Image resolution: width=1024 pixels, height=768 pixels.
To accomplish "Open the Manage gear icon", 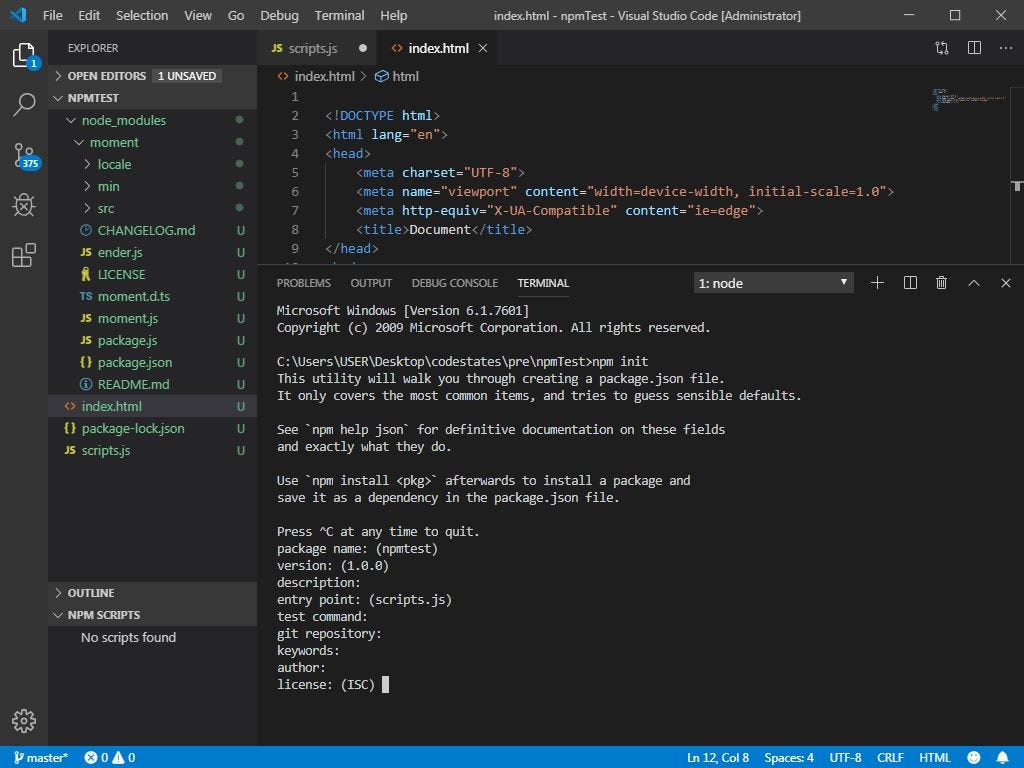I will 24,721.
